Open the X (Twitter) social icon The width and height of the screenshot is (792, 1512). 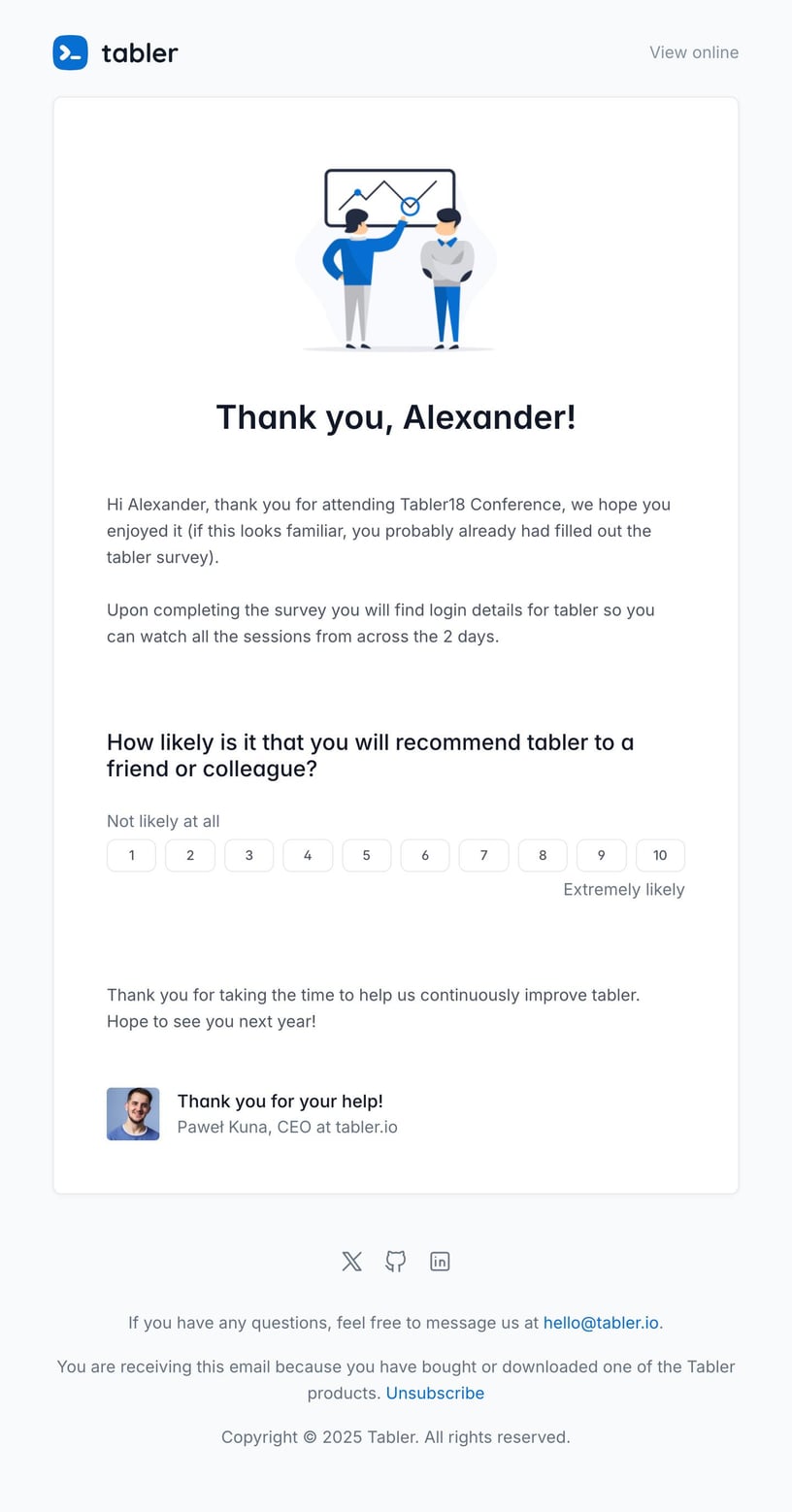coord(351,1261)
